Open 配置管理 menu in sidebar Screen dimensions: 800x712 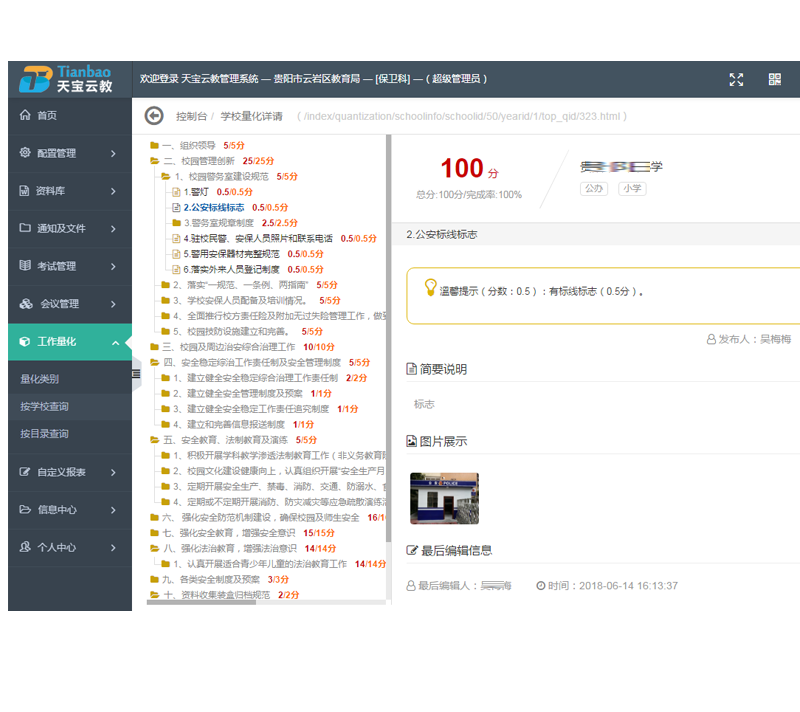click(70, 153)
